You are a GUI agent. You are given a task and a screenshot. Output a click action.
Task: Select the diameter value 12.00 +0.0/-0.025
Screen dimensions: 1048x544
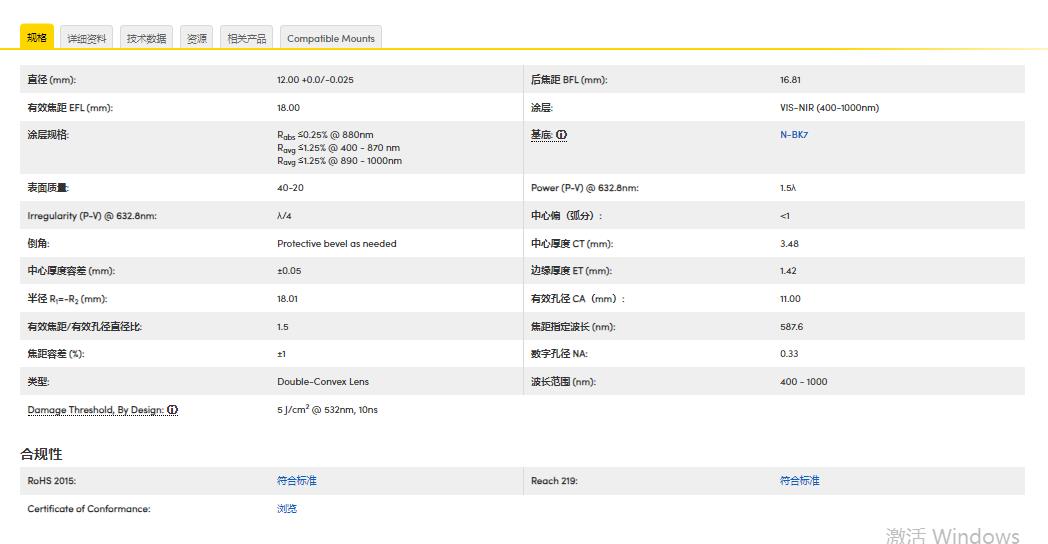[x=315, y=80]
